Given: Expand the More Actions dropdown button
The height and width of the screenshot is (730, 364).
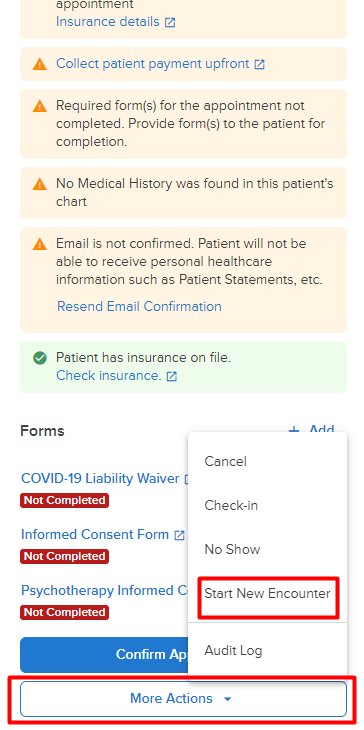Looking at the screenshot, I should [x=183, y=699].
